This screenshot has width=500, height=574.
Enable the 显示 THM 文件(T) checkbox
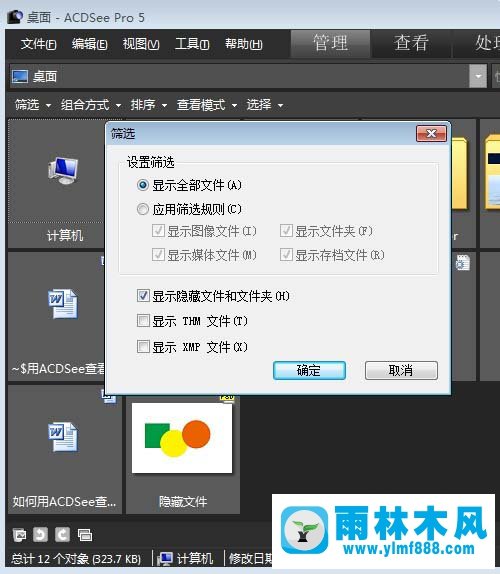(143, 321)
